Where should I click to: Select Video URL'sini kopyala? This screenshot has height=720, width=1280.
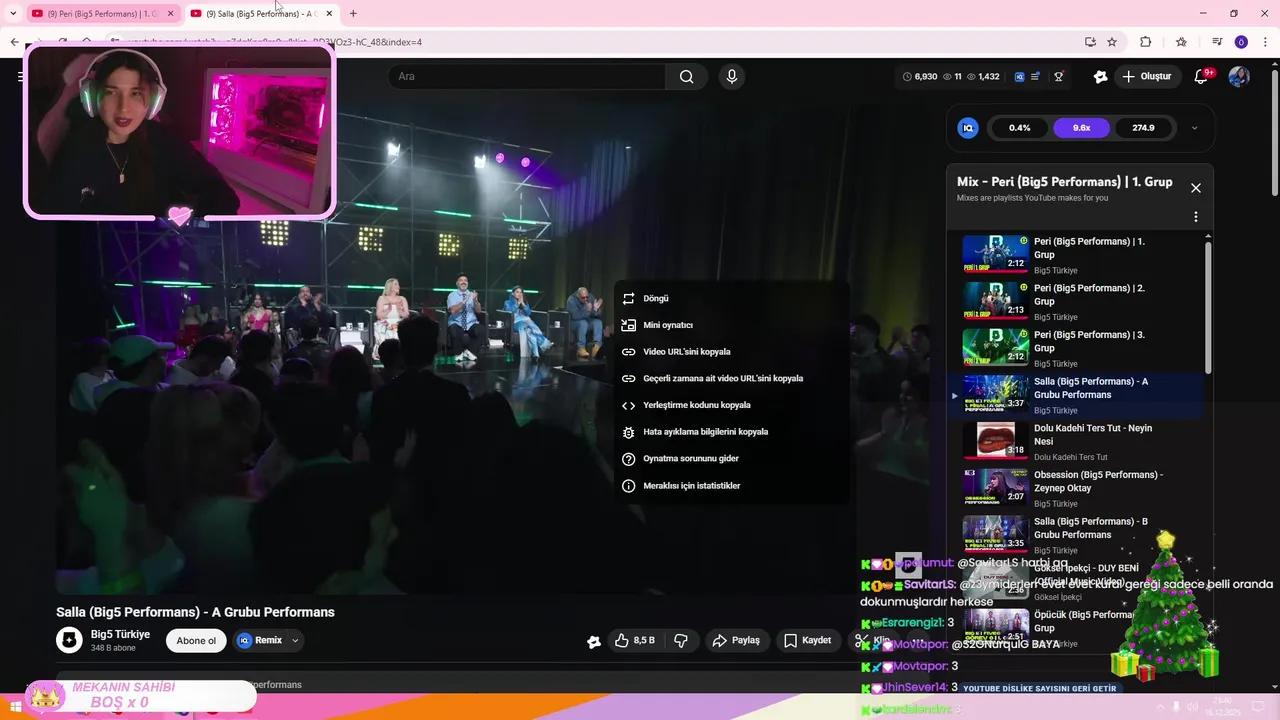(731, 352)
